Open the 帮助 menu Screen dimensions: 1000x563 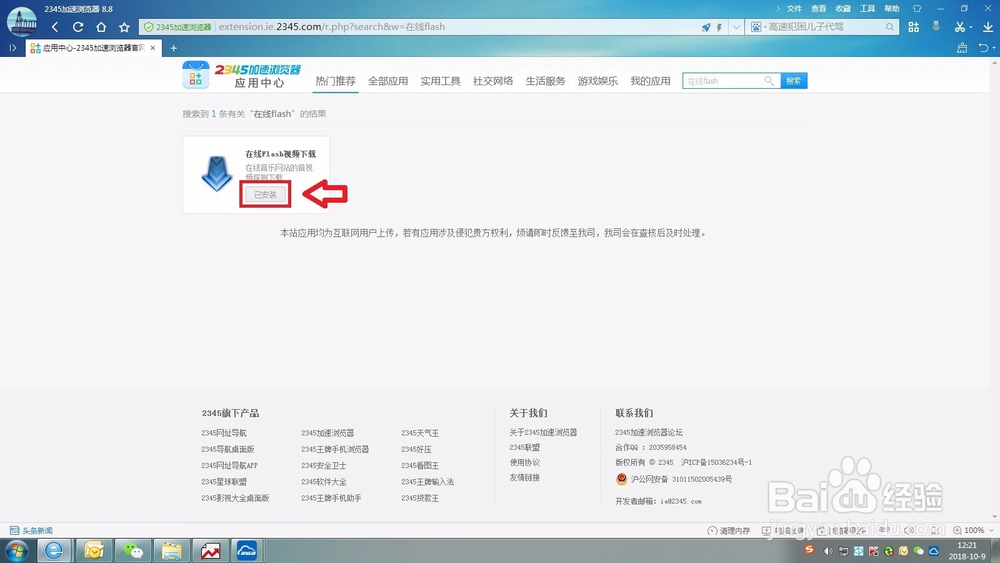pyautogui.click(x=892, y=8)
